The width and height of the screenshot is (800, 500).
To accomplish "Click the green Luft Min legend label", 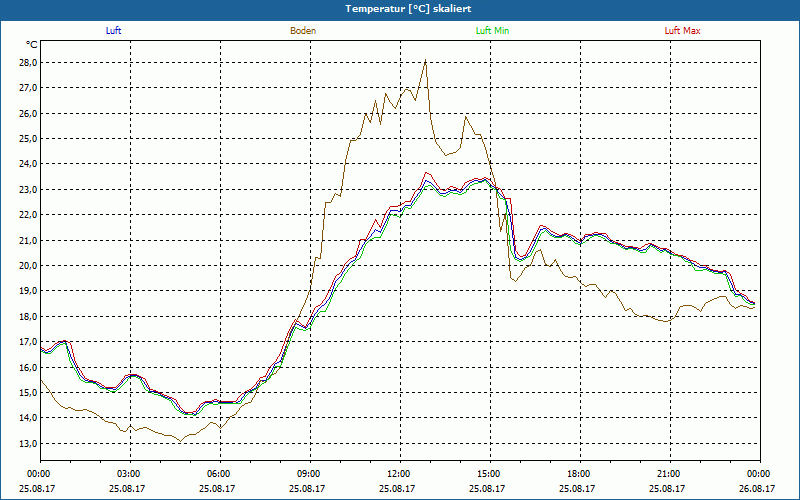I will (492, 31).
